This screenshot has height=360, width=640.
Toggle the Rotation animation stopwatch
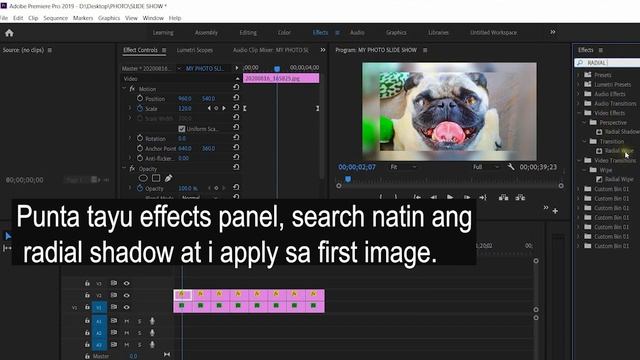pyautogui.click(x=140, y=138)
